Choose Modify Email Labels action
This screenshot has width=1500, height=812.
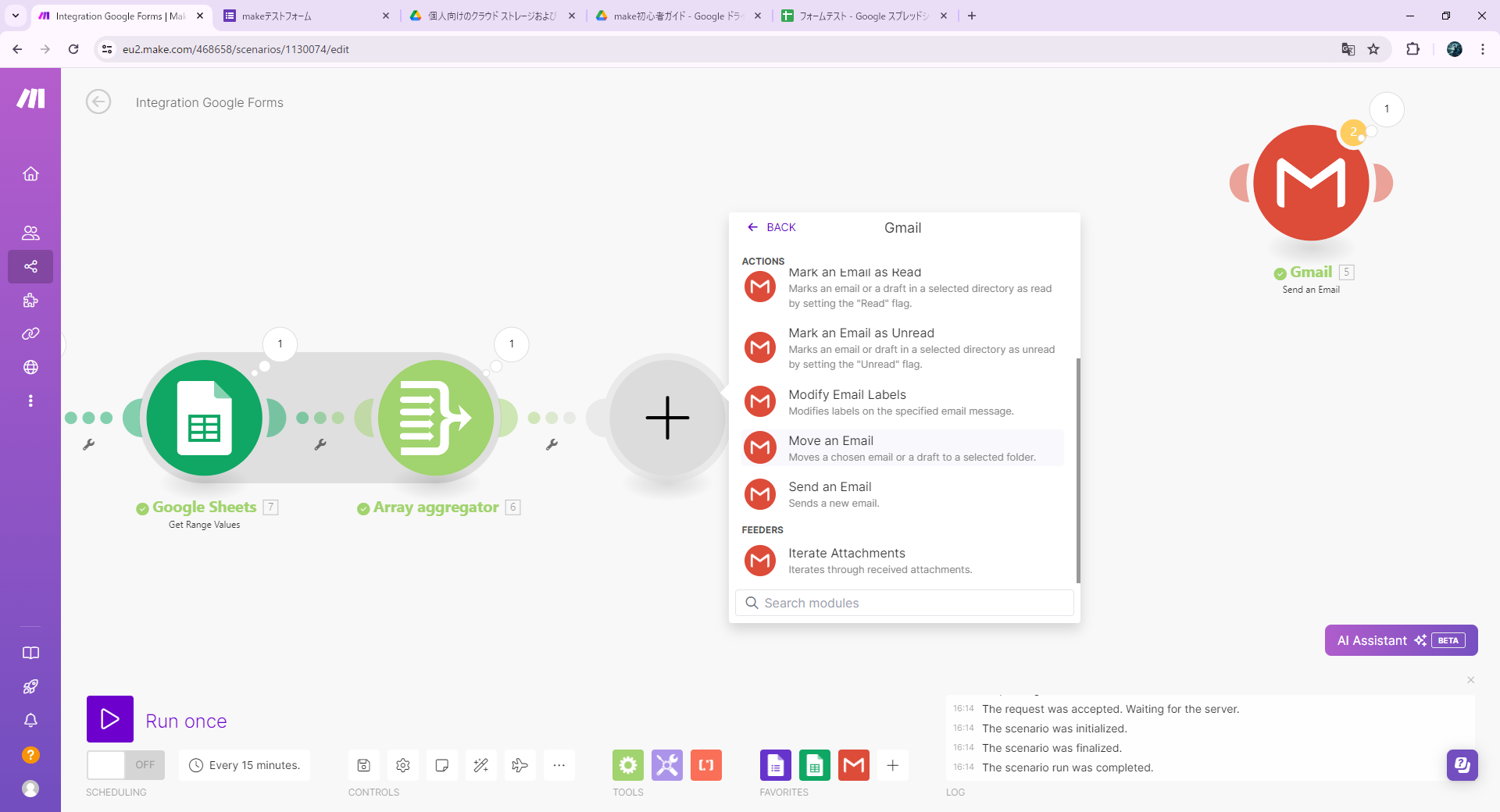point(902,402)
